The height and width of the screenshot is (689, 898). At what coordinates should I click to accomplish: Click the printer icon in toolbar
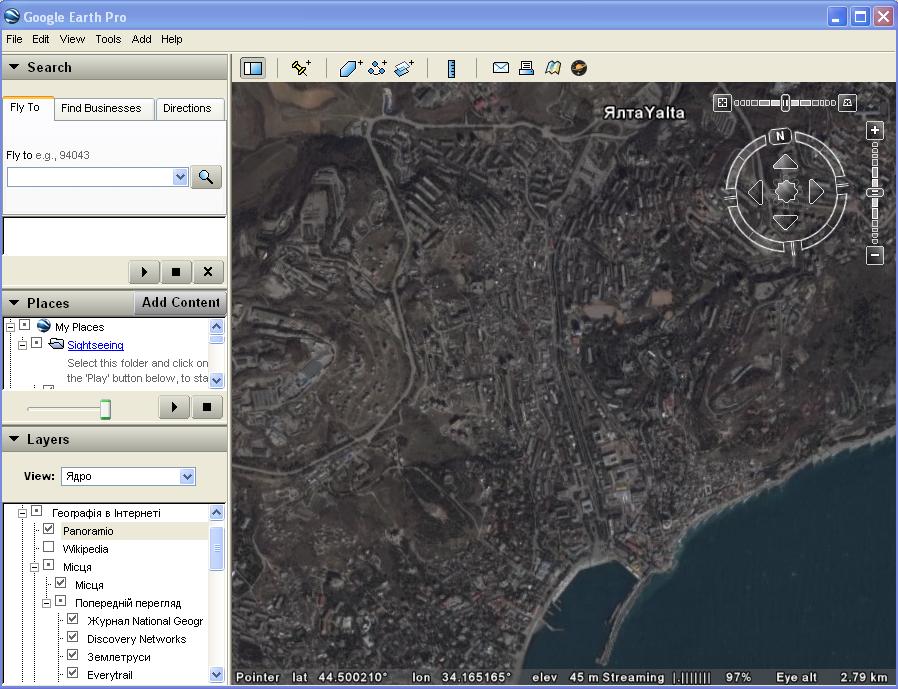[x=526, y=68]
